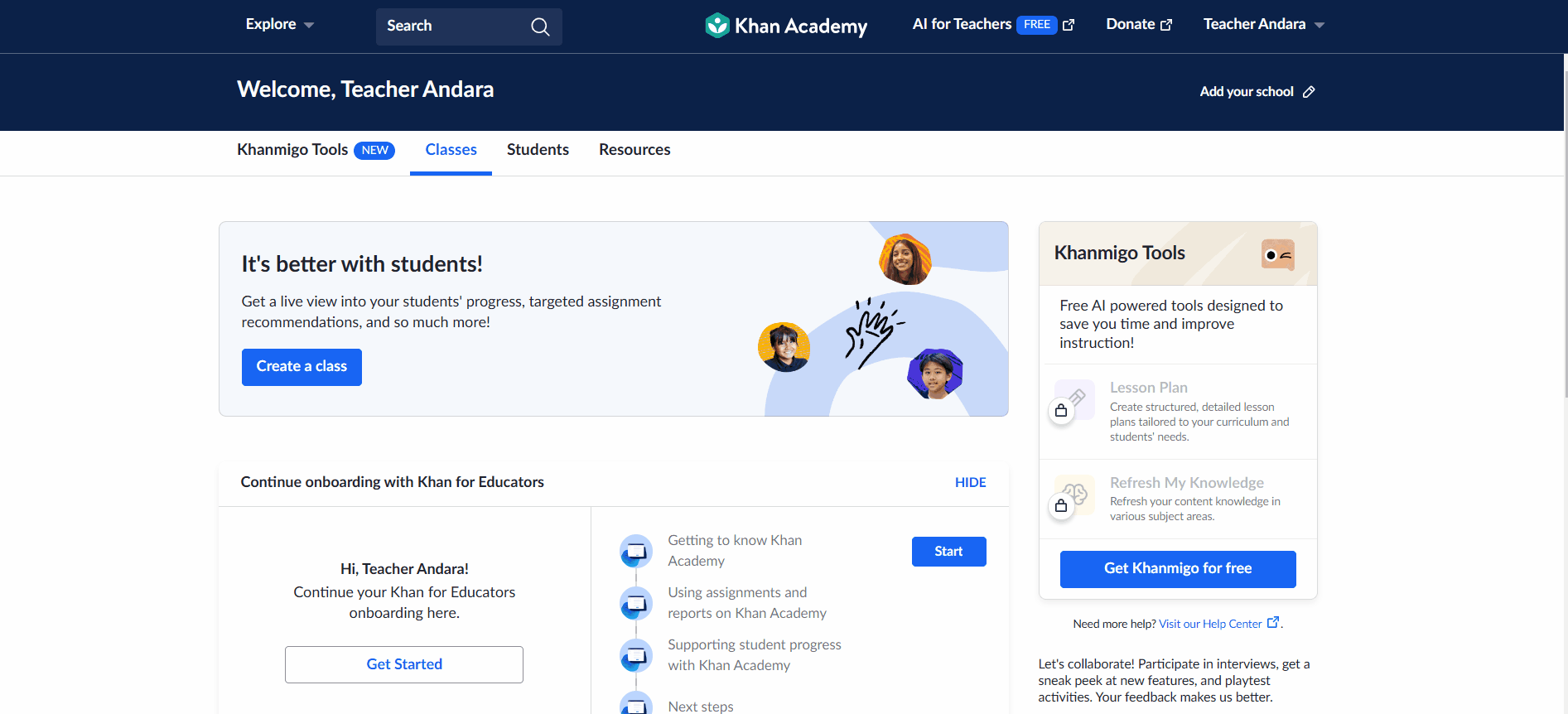Screen dimensions: 1568x714
Task: Hide the onboarding panel
Action: (970, 483)
